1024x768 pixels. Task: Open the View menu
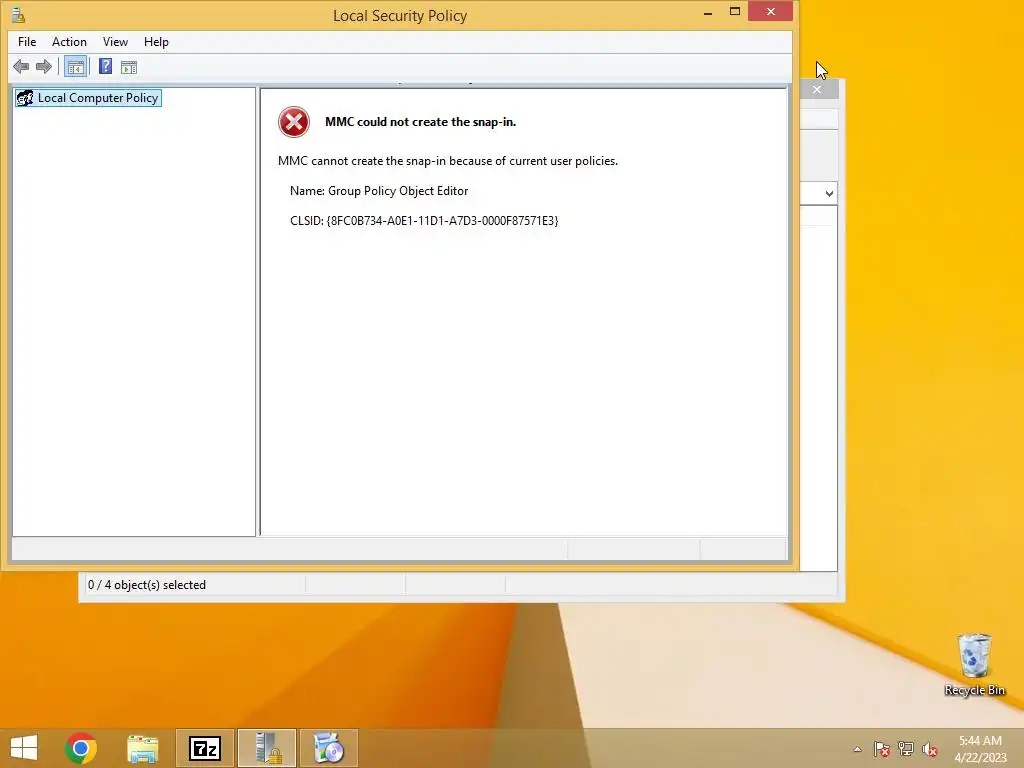coord(115,42)
